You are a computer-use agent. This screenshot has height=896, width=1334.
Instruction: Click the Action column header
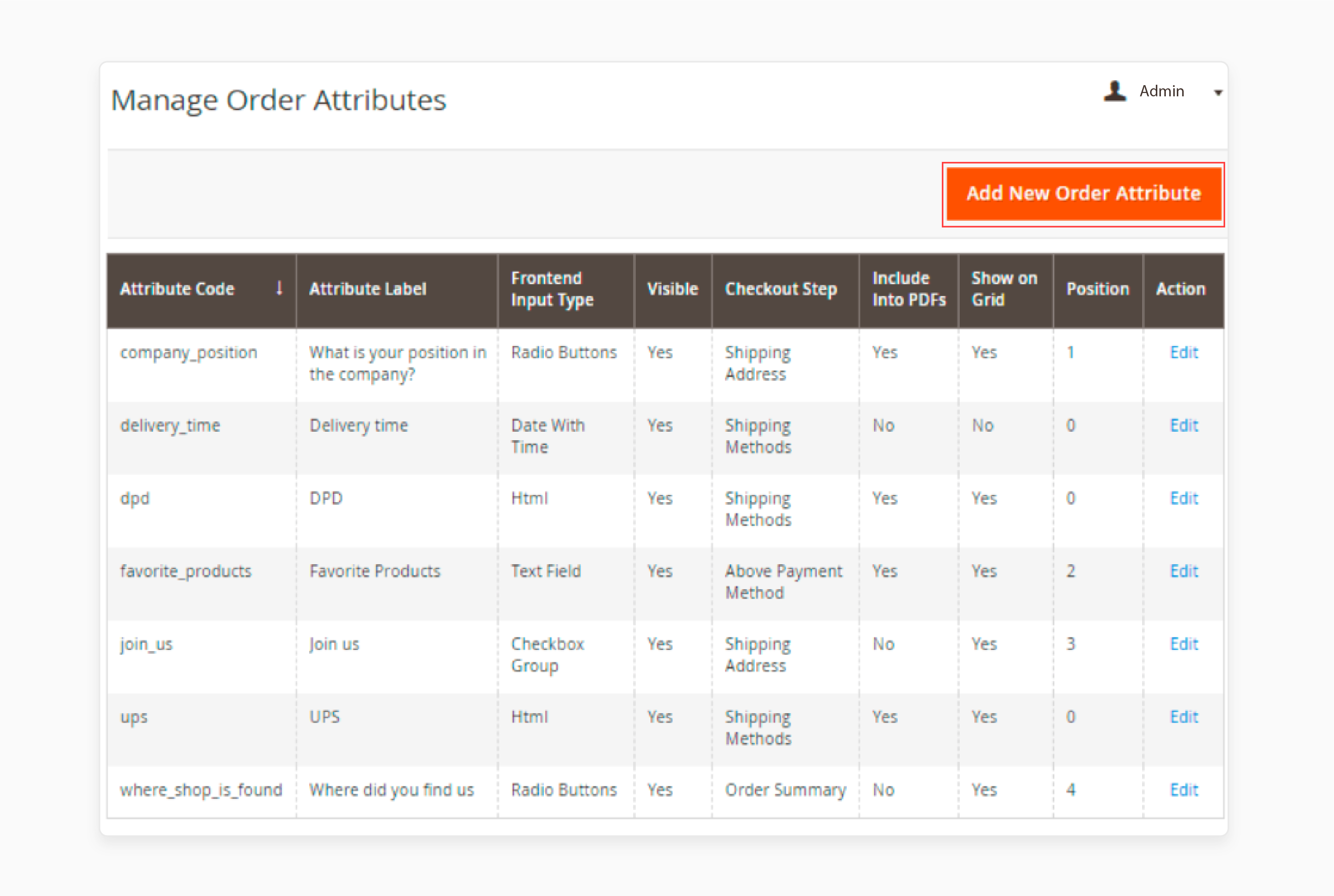coord(1183,290)
